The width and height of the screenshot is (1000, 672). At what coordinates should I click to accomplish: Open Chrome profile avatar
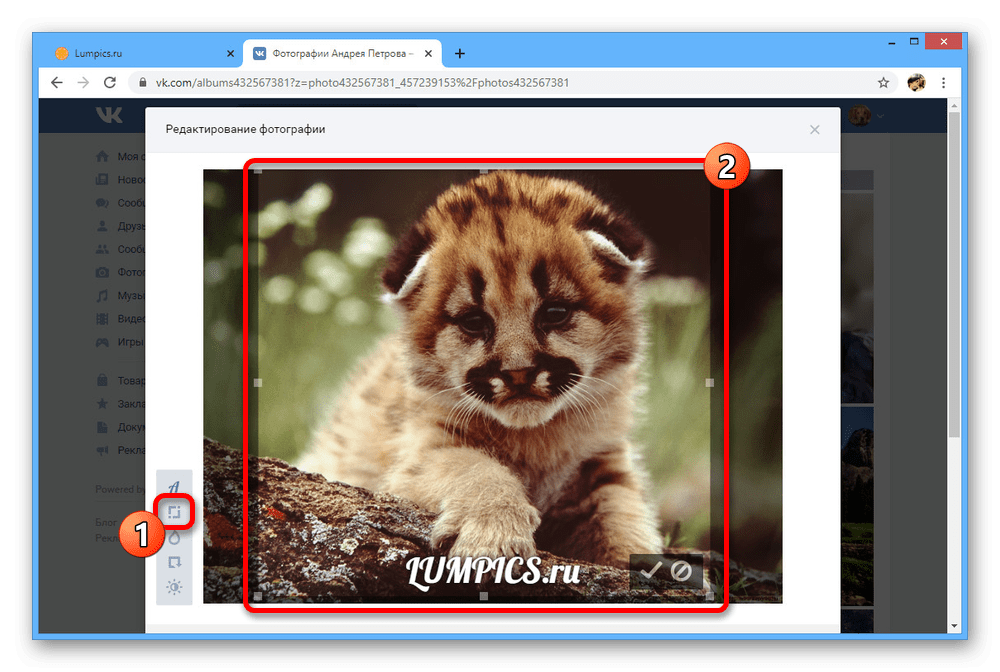coord(916,82)
